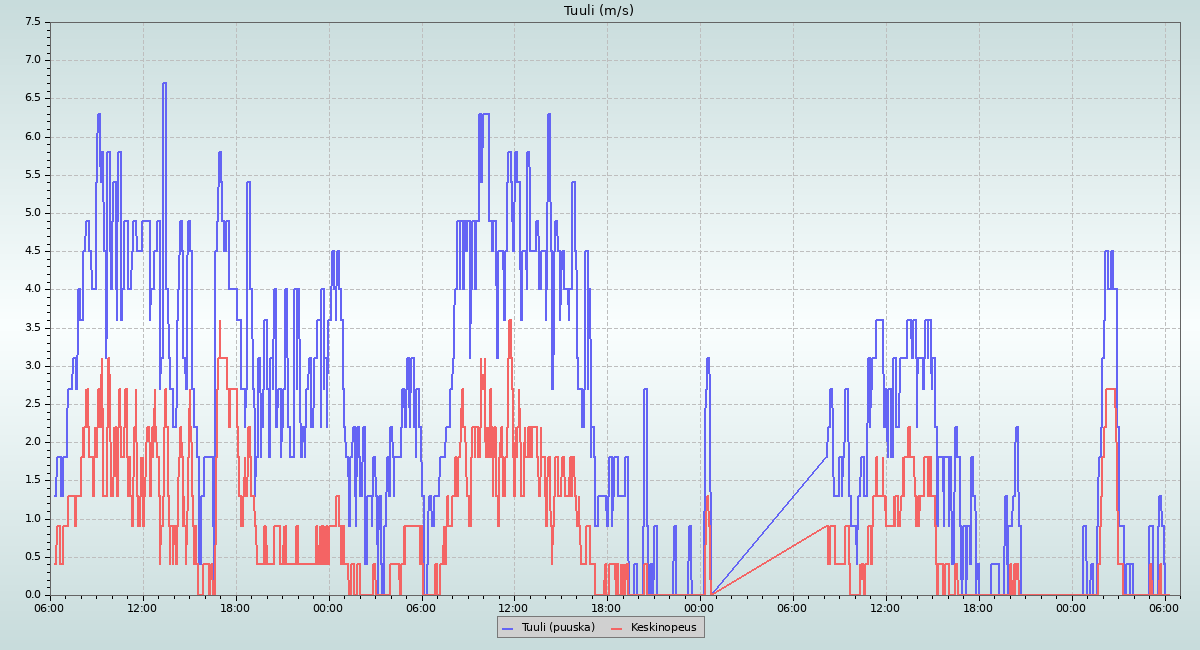
Task: Click the tallest blue gust peak near 6.7
Action: pyautogui.click(x=164, y=84)
